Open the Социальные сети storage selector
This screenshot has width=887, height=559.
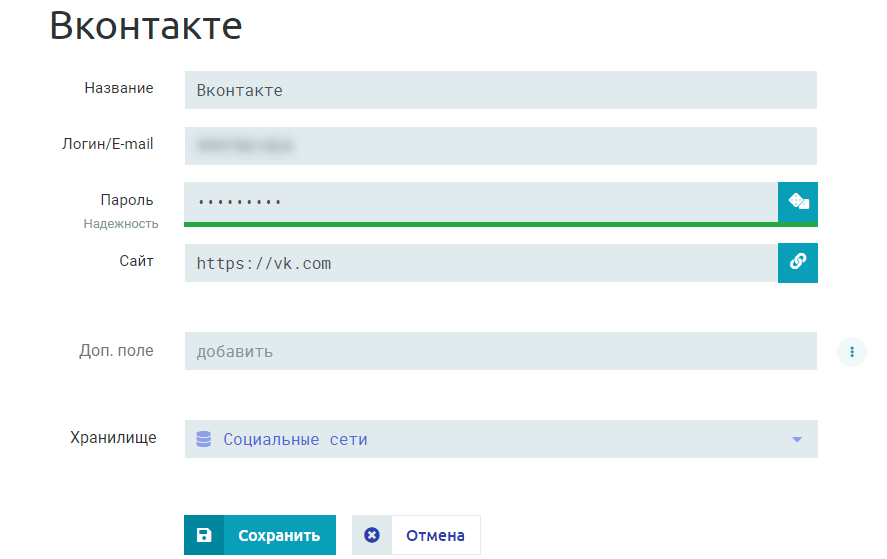point(501,439)
